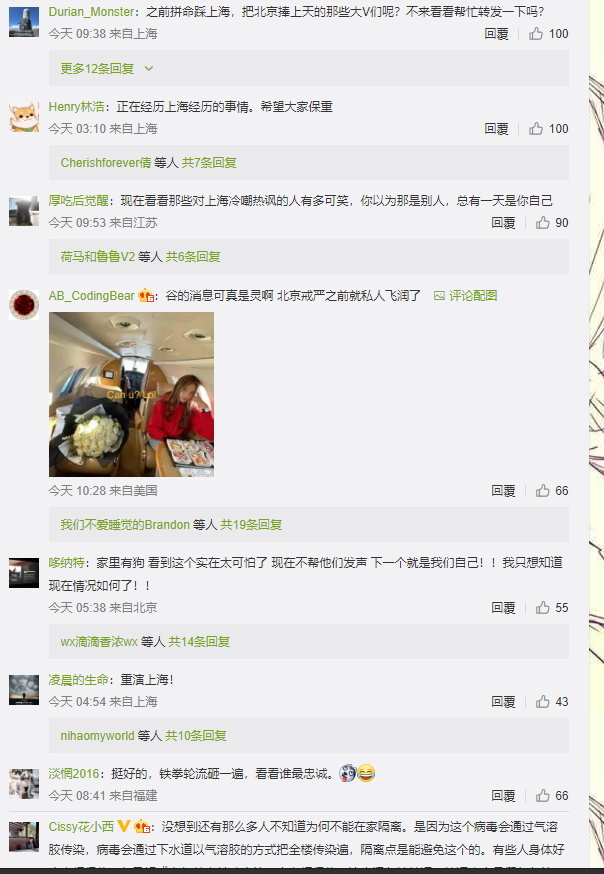604x874 pixels.
Task: Expand the 共19条回复 reply thread
Action: pos(251,525)
